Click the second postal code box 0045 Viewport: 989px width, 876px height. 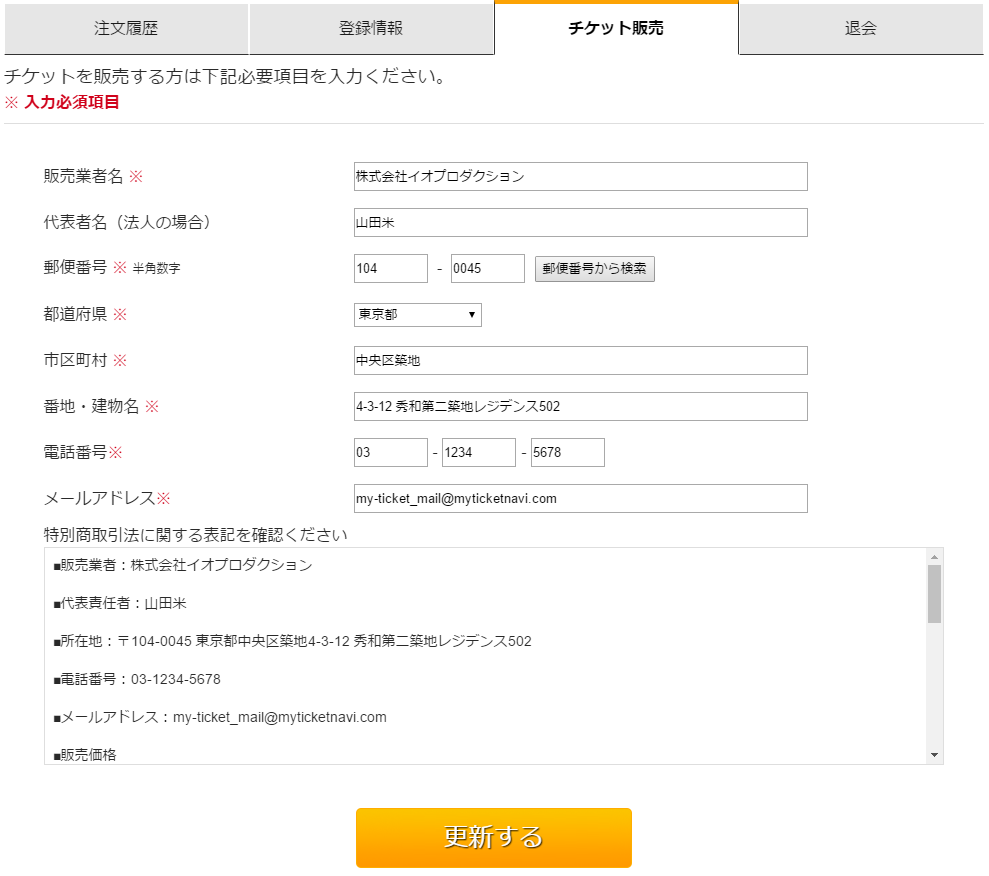coord(487,269)
